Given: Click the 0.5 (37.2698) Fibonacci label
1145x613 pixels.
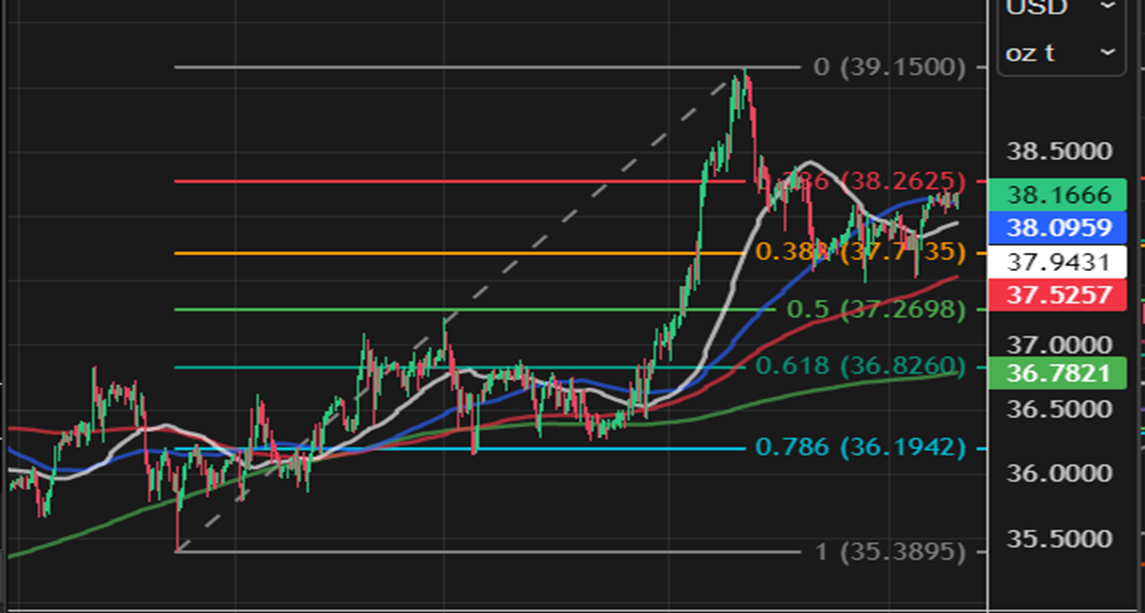Looking at the screenshot, I should point(877,310).
